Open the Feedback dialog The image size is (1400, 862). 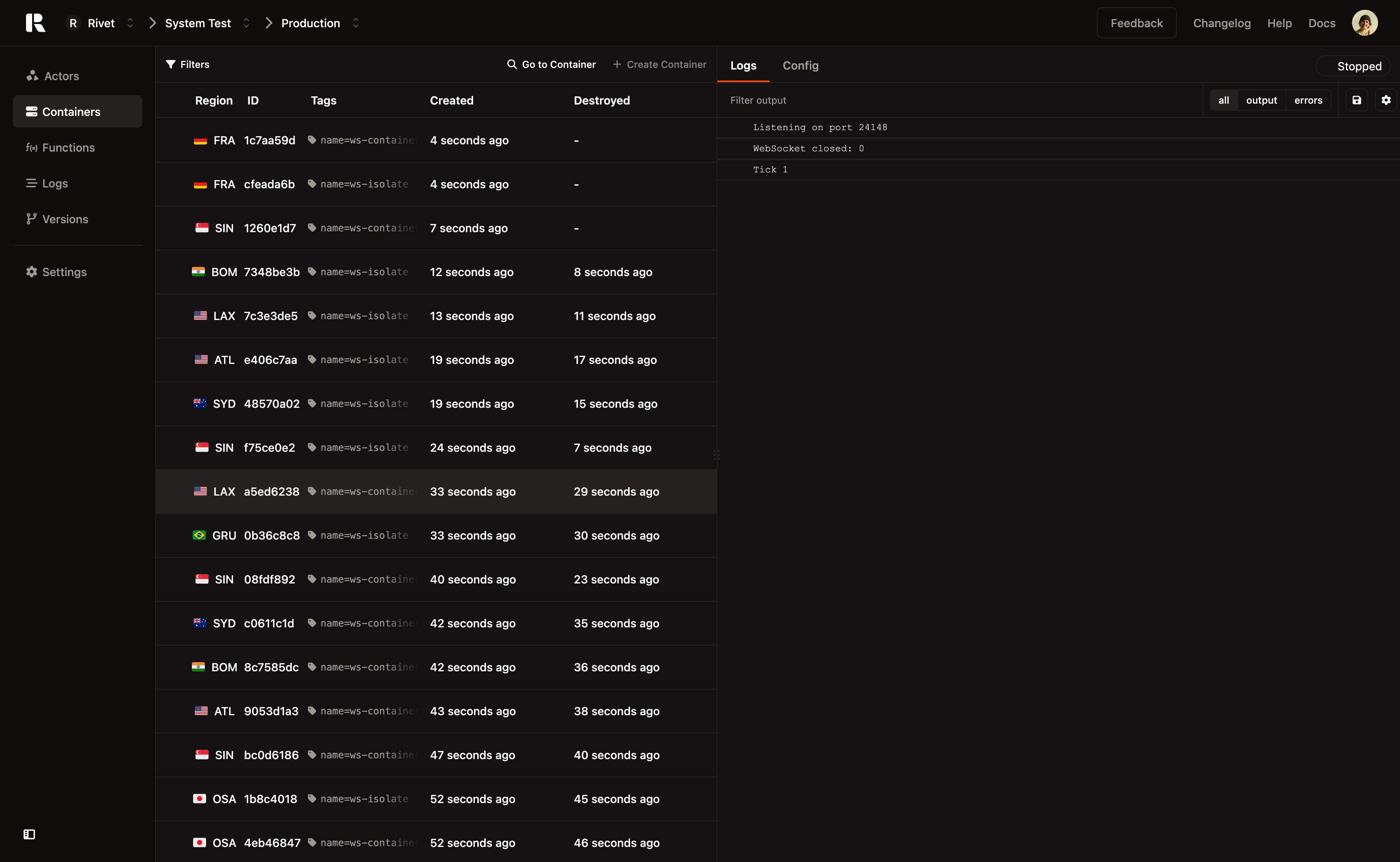click(1136, 23)
